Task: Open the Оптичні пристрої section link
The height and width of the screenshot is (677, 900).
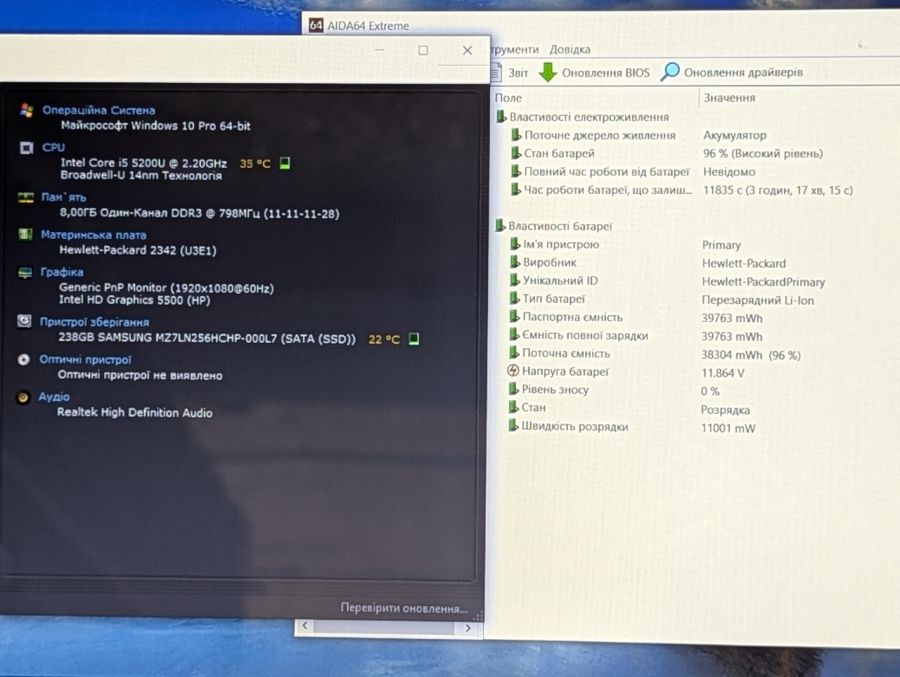Action: pyautogui.click(x=85, y=359)
